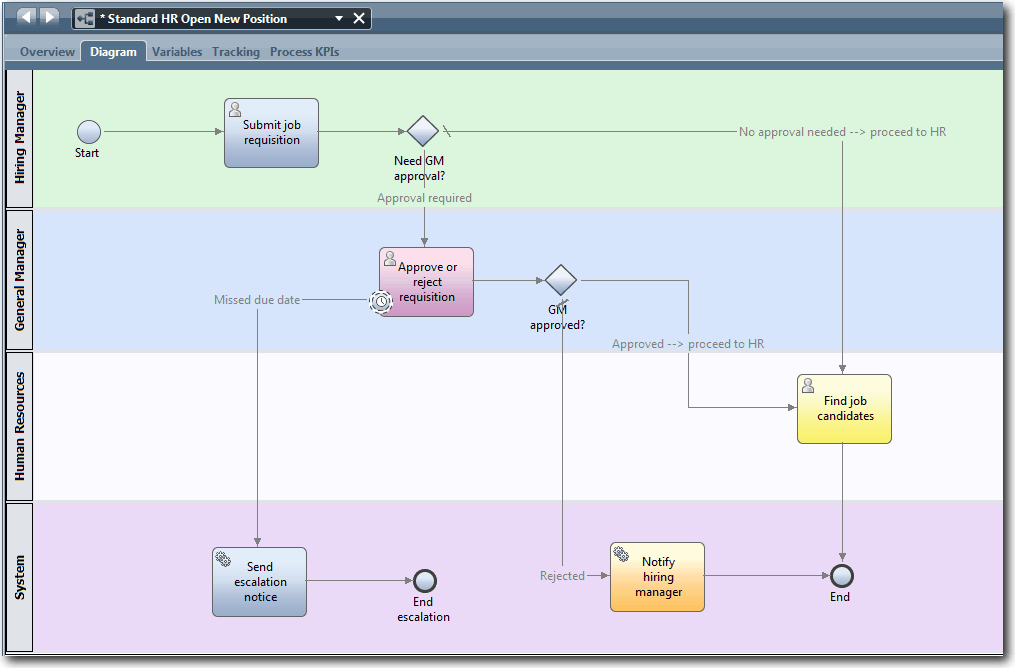Switch to the Tracking tab
Screen dimensions: 1015x668
[235, 51]
